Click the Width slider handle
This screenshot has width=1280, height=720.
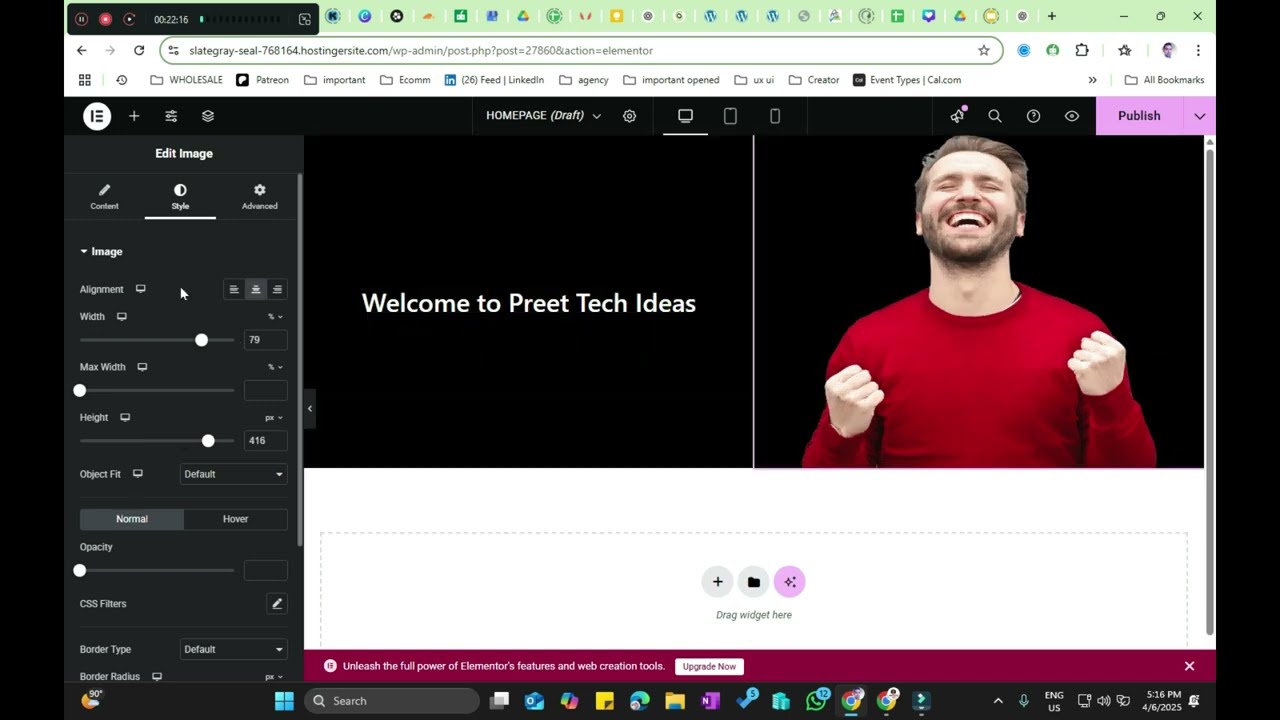[201, 340]
